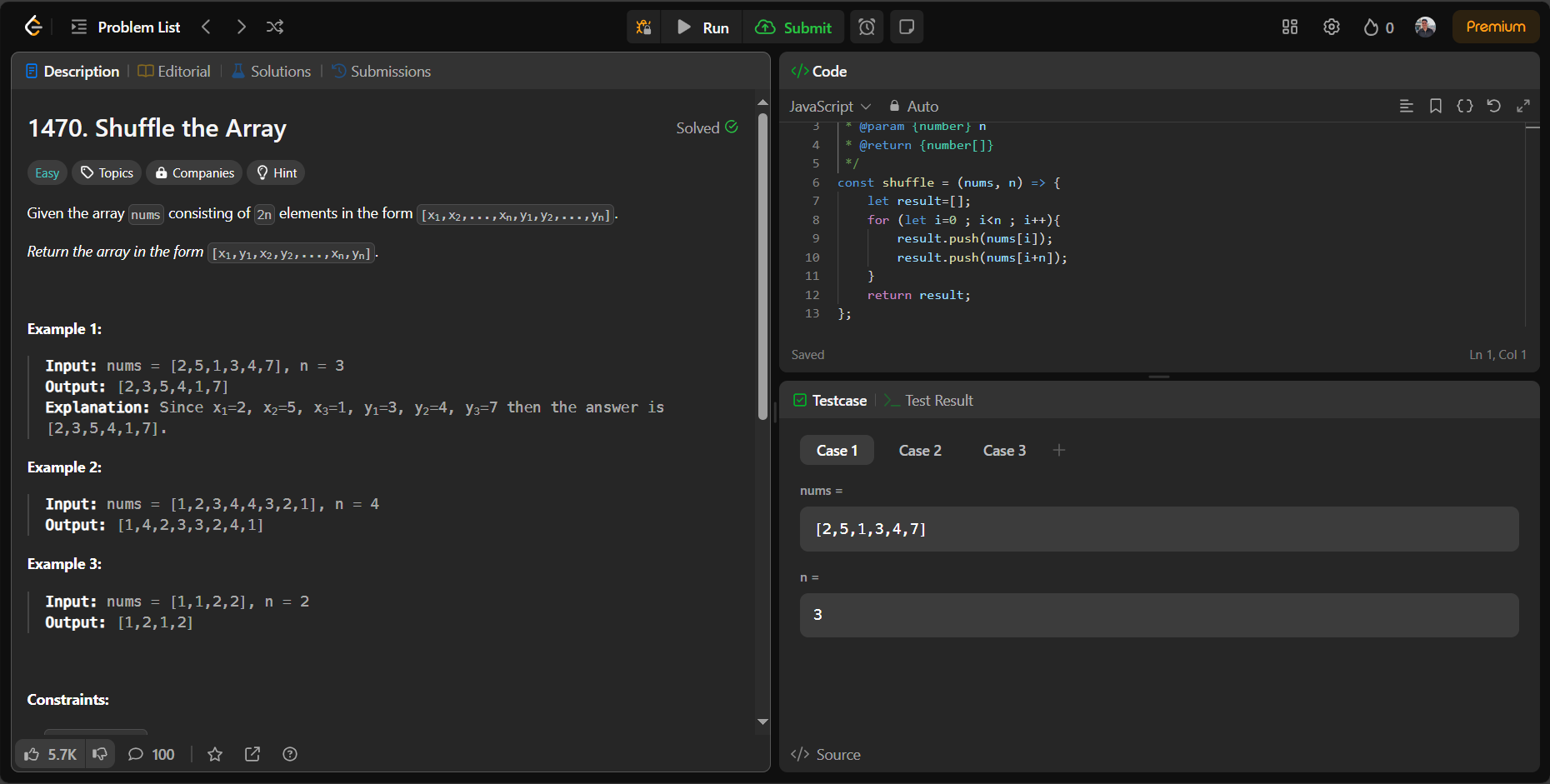
Task: Open the JavaScript language dropdown
Action: pyautogui.click(x=830, y=107)
